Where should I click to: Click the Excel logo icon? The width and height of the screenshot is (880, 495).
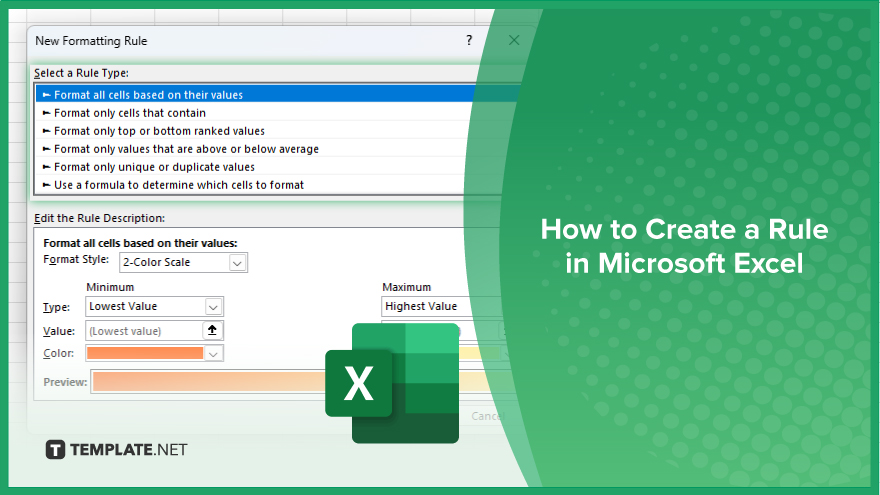click(392, 383)
